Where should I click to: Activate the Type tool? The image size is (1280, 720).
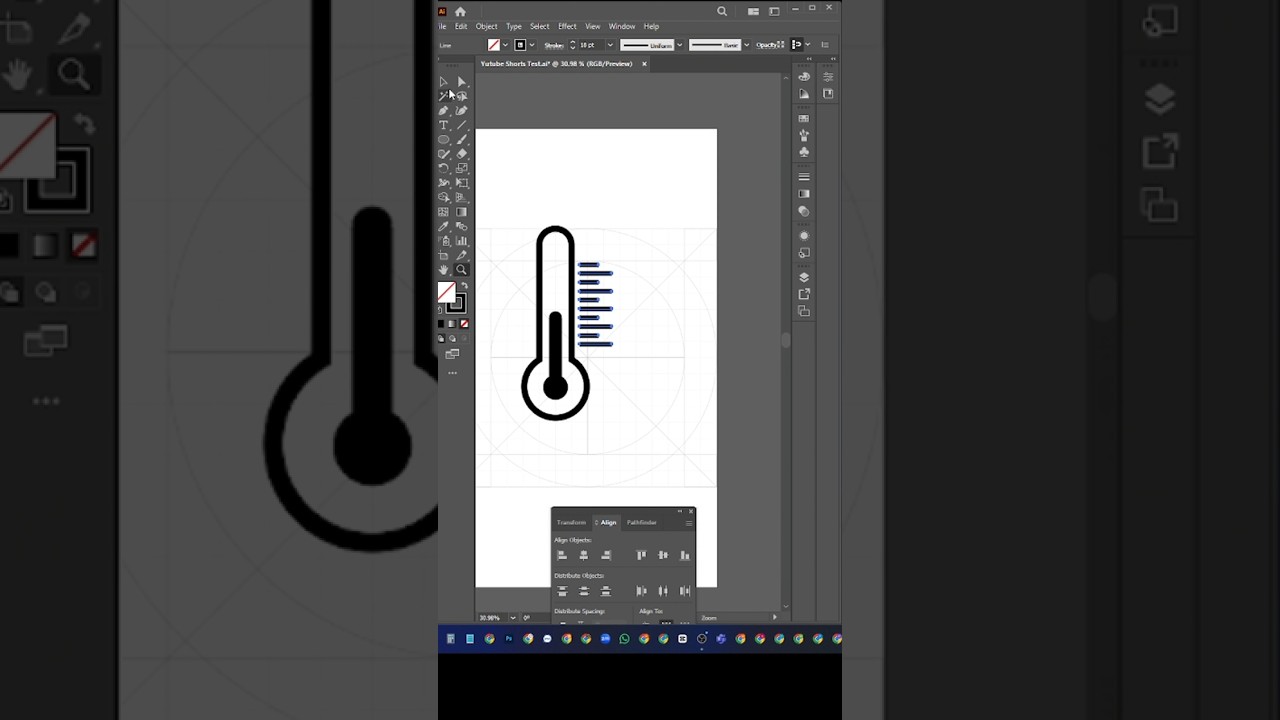pyautogui.click(x=444, y=125)
